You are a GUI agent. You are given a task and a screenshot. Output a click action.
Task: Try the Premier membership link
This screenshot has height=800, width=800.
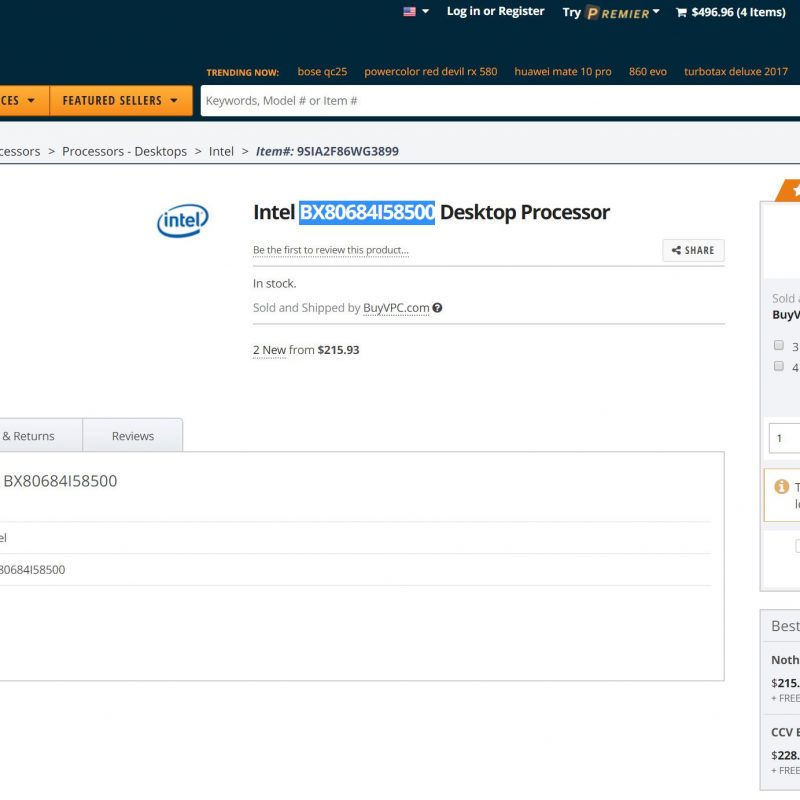point(606,12)
